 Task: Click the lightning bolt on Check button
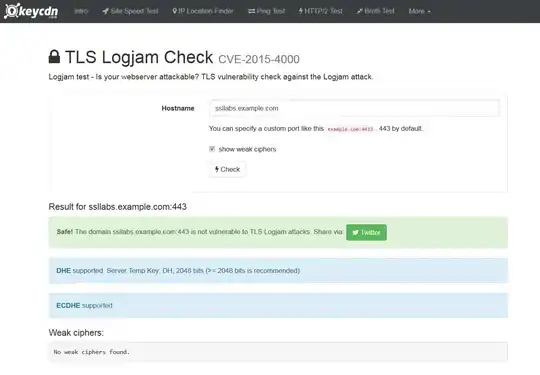pyautogui.click(x=217, y=169)
